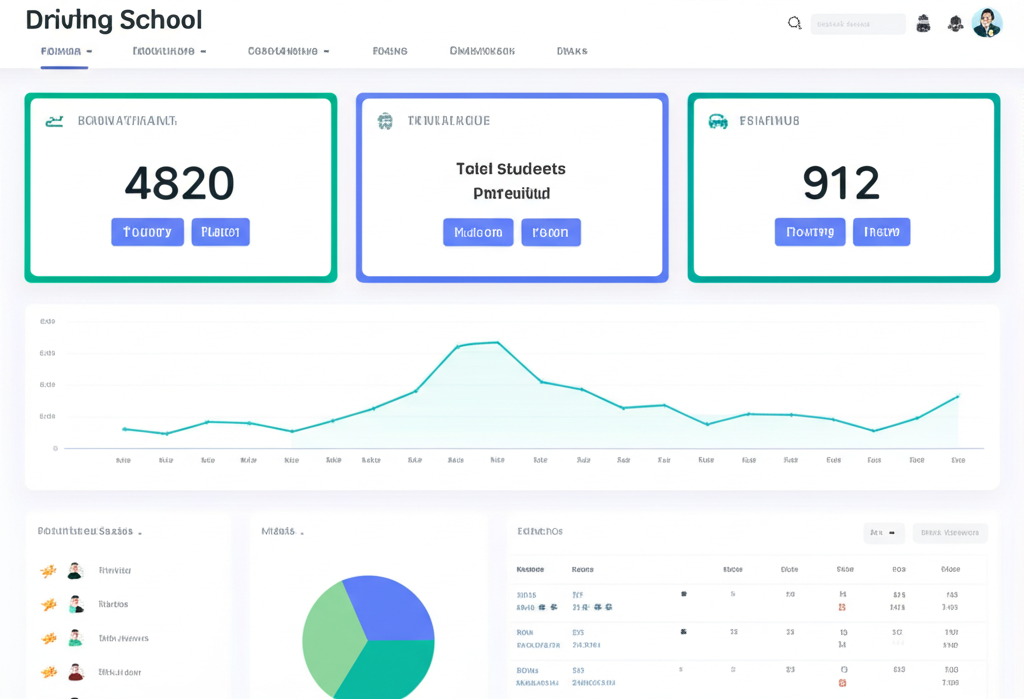
Task: Expand the first navbar dropdown menu
Action: point(63,49)
